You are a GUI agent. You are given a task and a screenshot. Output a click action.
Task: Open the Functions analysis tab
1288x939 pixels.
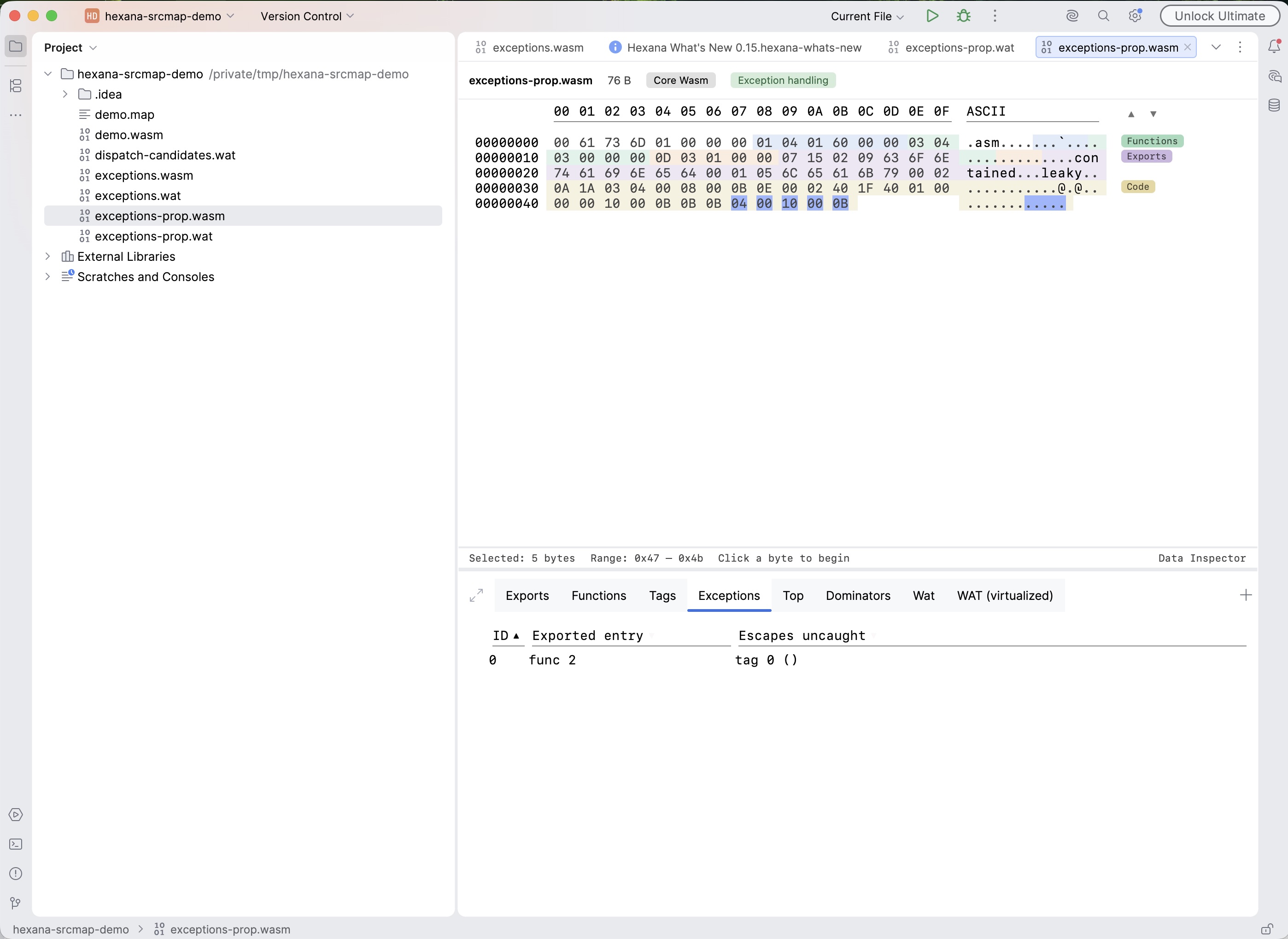point(599,596)
